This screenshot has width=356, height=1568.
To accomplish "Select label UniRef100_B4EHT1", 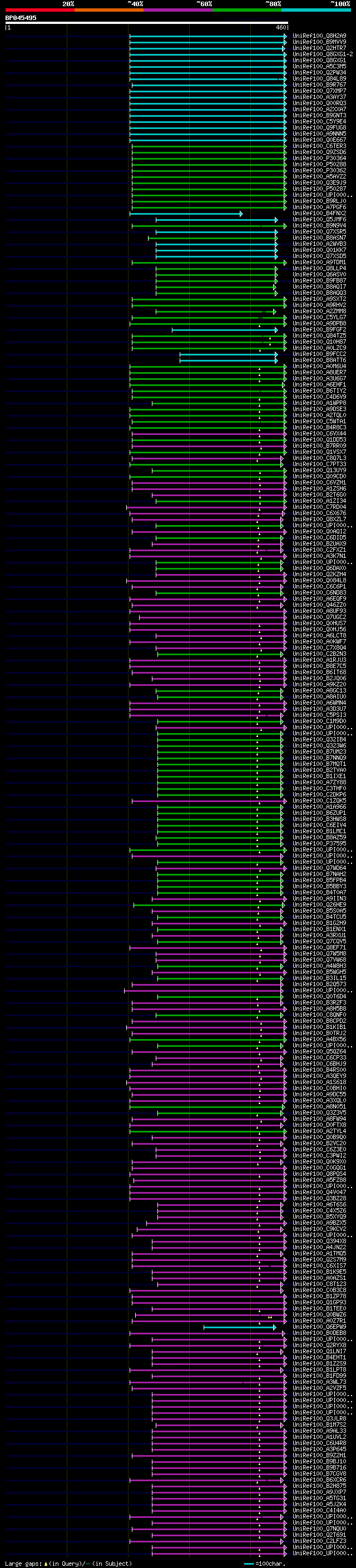I will pyautogui.click(x=319, y=1357).
